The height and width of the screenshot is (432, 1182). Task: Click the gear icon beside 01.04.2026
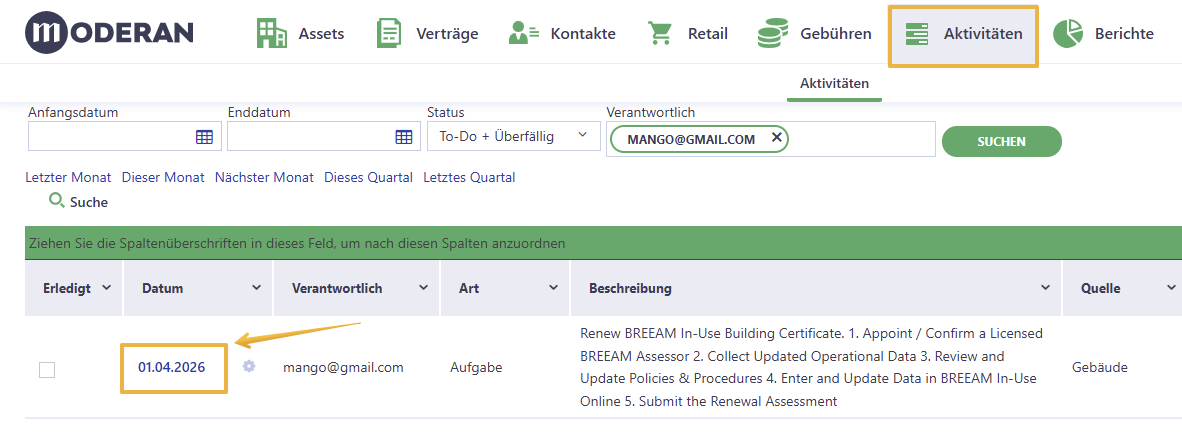point(249,366)
